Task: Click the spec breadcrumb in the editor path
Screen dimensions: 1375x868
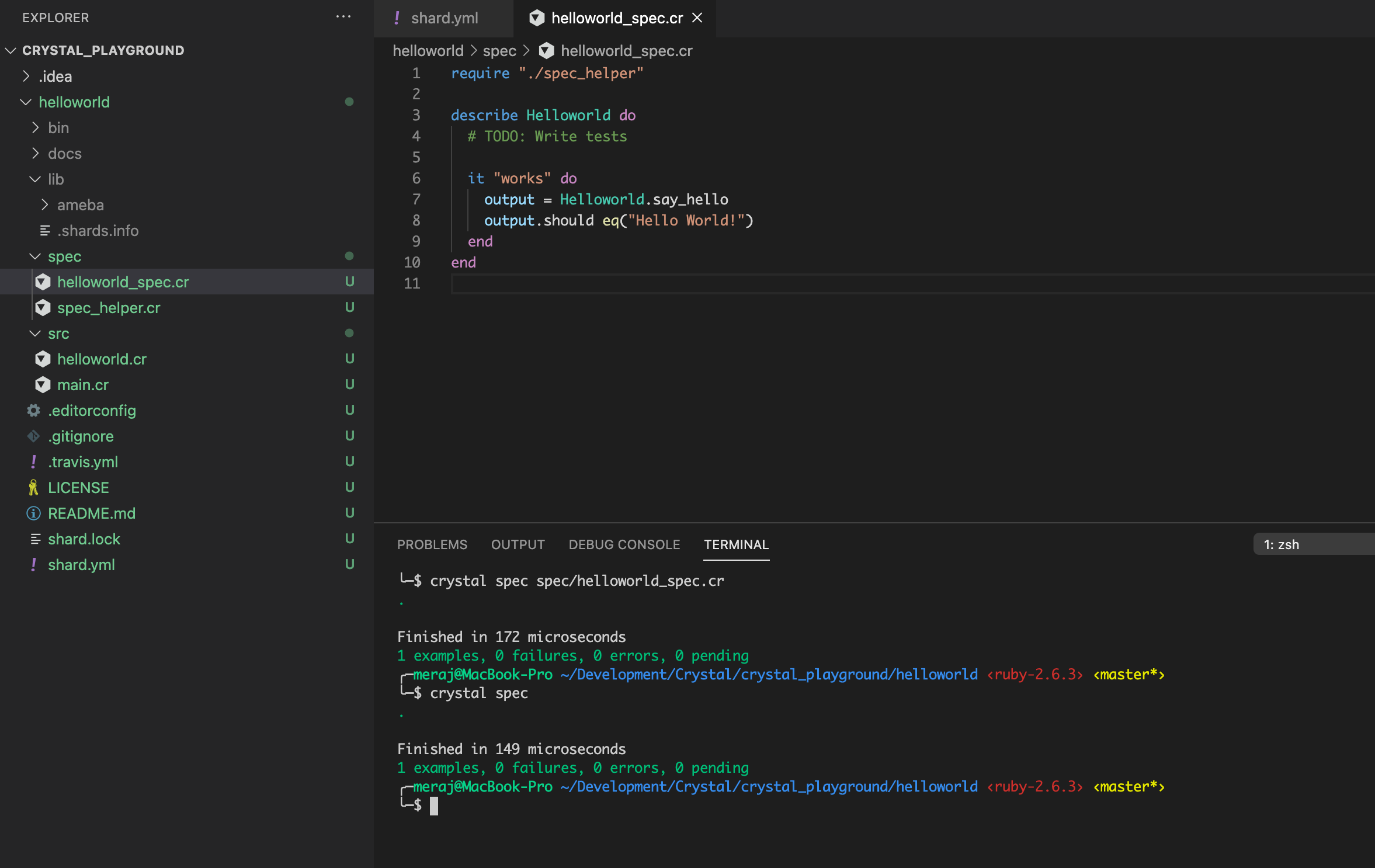Action: pyautogui.click(x=499, y=51)
